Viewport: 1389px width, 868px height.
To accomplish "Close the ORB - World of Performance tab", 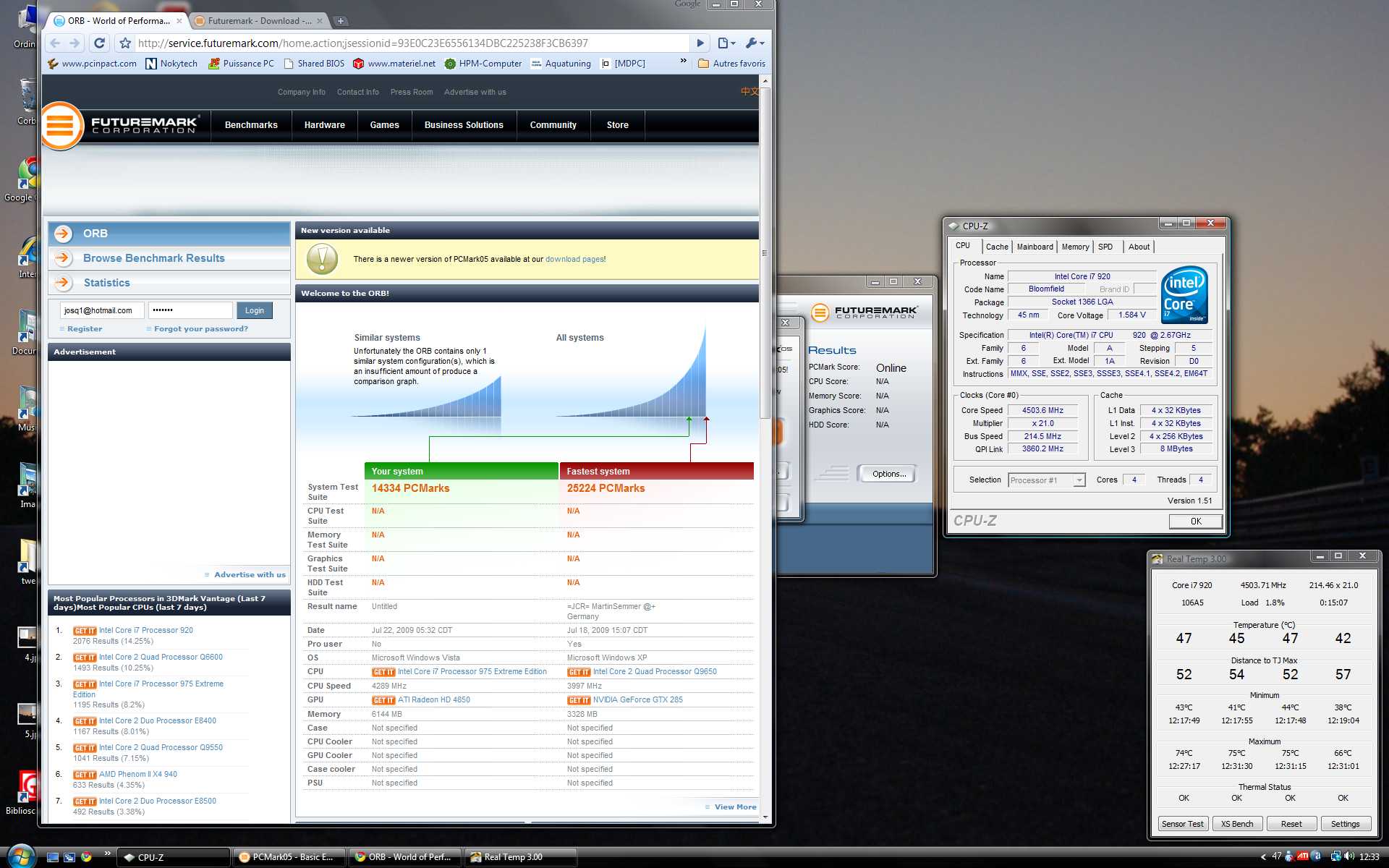I will [179, 21].
